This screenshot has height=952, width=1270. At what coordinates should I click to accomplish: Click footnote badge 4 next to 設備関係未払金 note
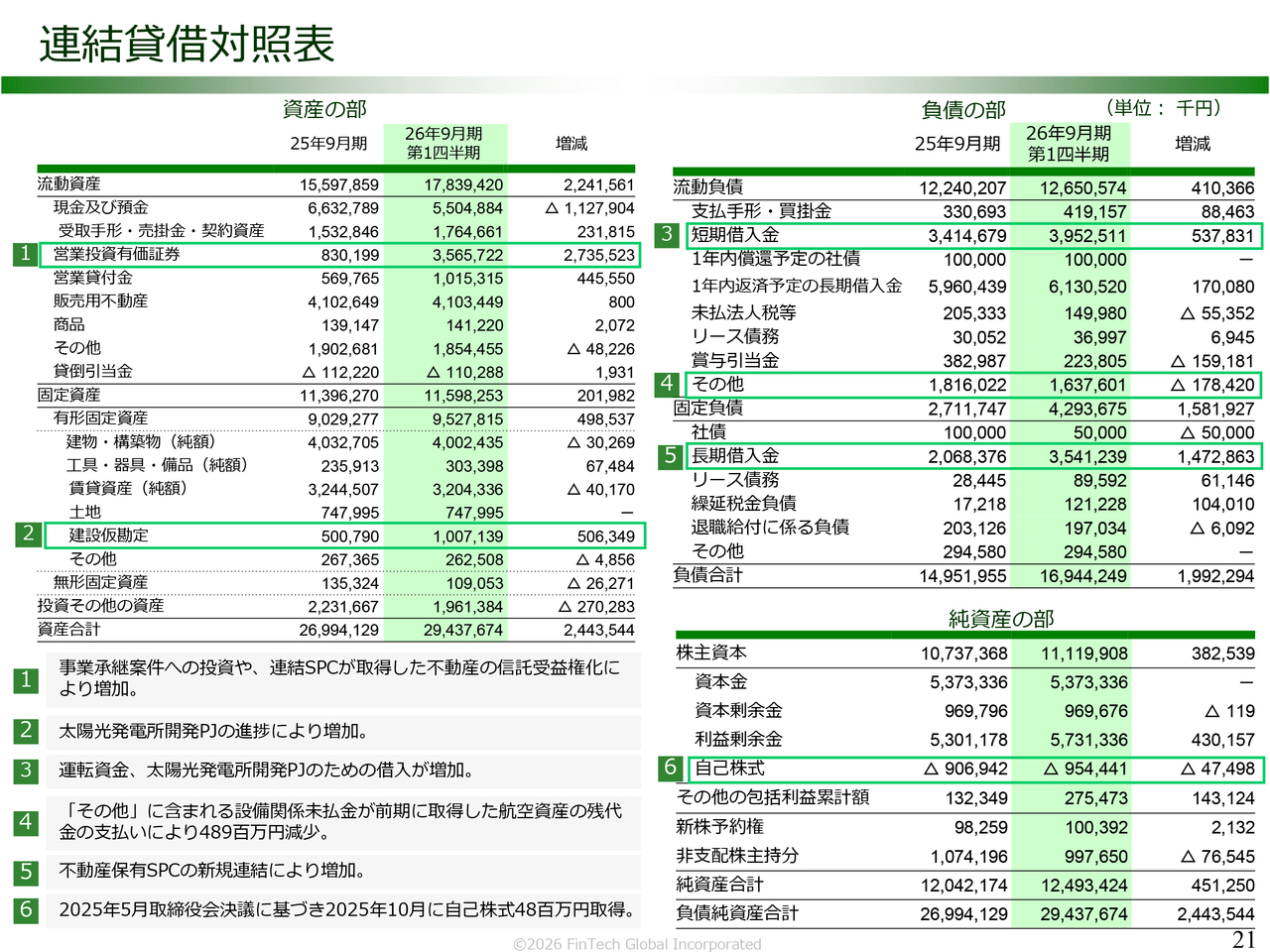[26, 822]
